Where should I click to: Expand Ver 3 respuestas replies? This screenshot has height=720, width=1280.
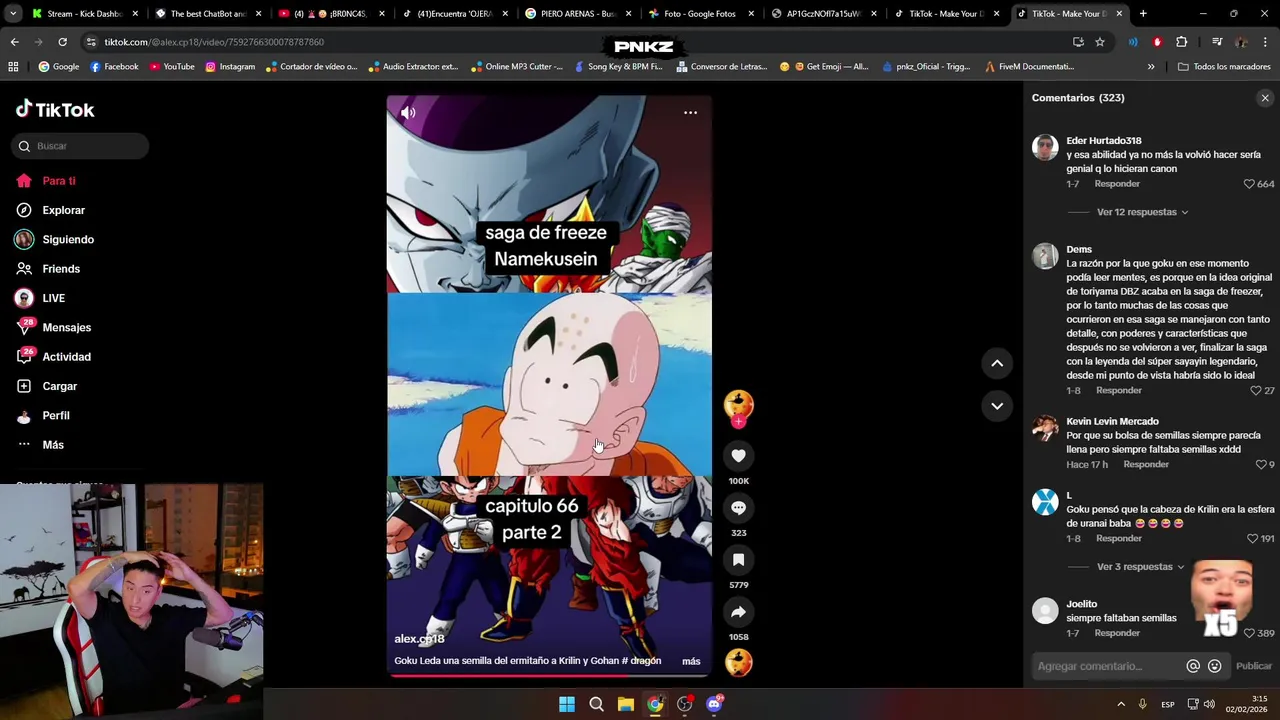(x=1140, y=567)
